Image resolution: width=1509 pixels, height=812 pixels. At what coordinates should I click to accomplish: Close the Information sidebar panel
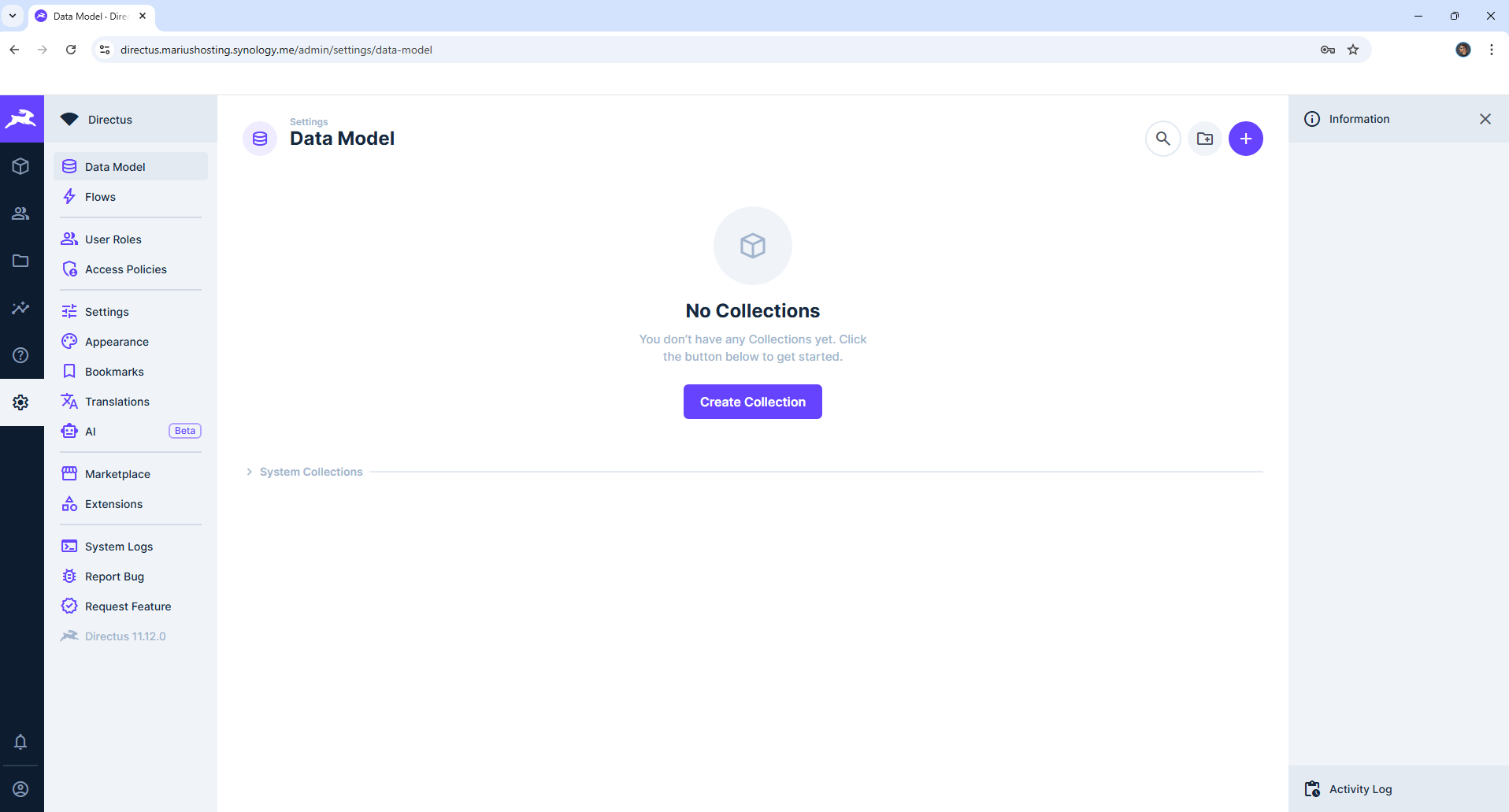coord(1485,119)
